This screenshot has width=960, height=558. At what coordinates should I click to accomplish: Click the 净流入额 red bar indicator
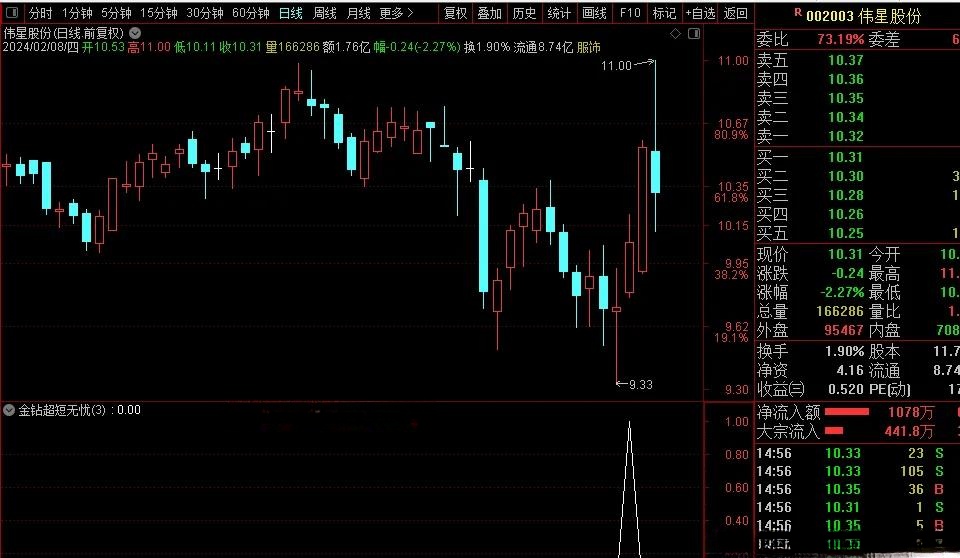pyautogui.click(x=846, y=412)
